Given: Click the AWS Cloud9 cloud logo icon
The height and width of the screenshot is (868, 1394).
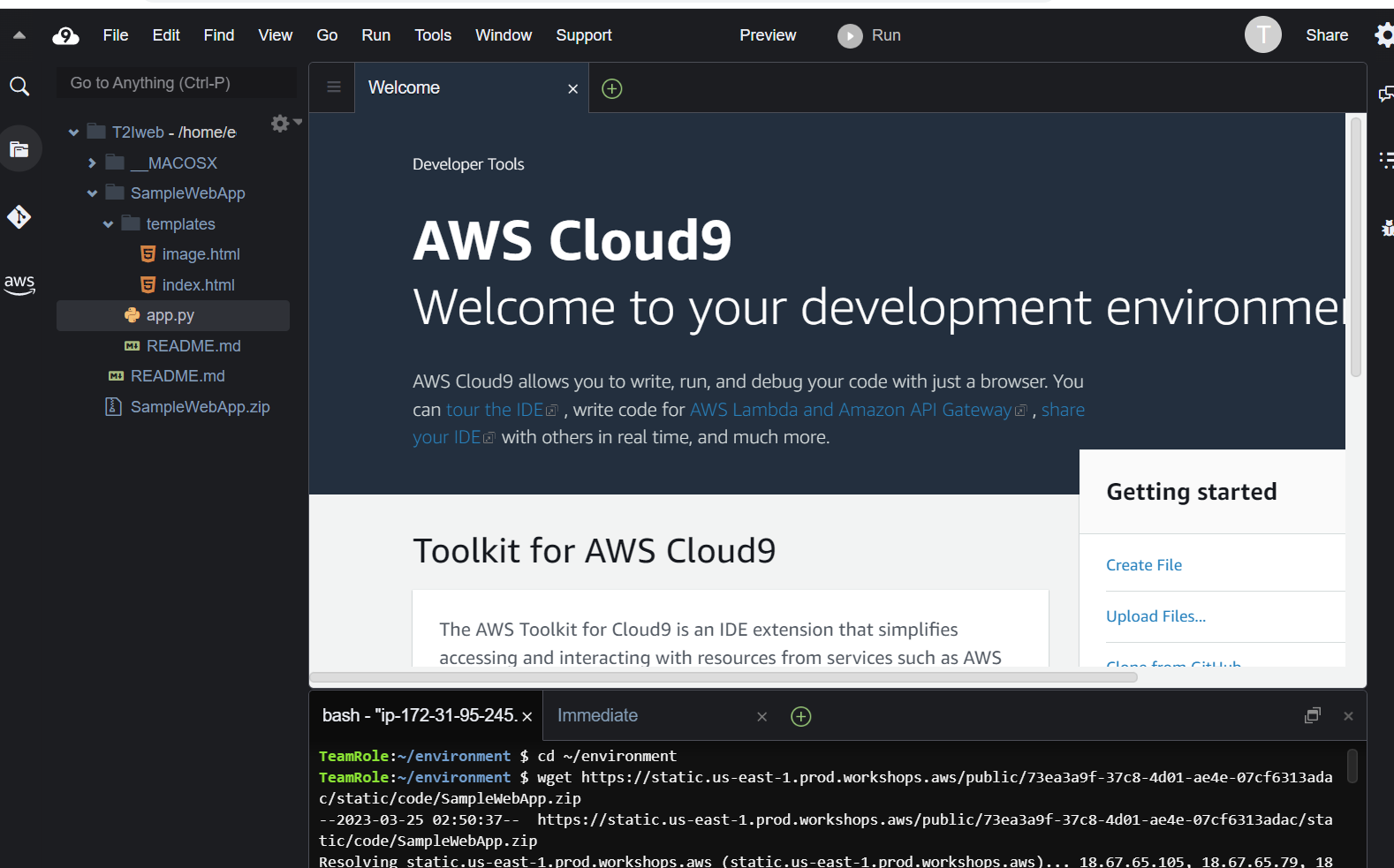Looking at the screenshot, I should 65,35.
